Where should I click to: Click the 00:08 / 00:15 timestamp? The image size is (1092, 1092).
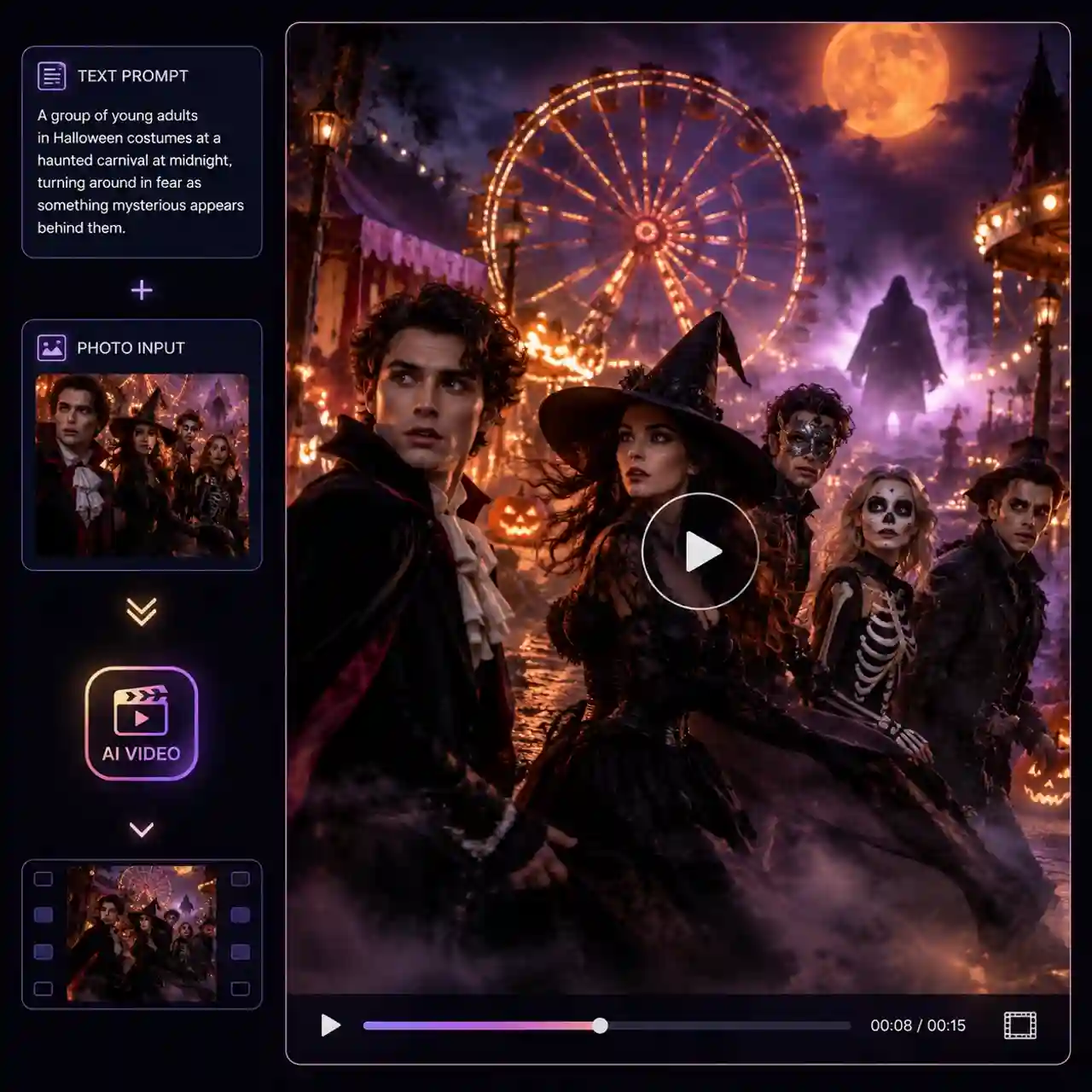point(918,1025)
